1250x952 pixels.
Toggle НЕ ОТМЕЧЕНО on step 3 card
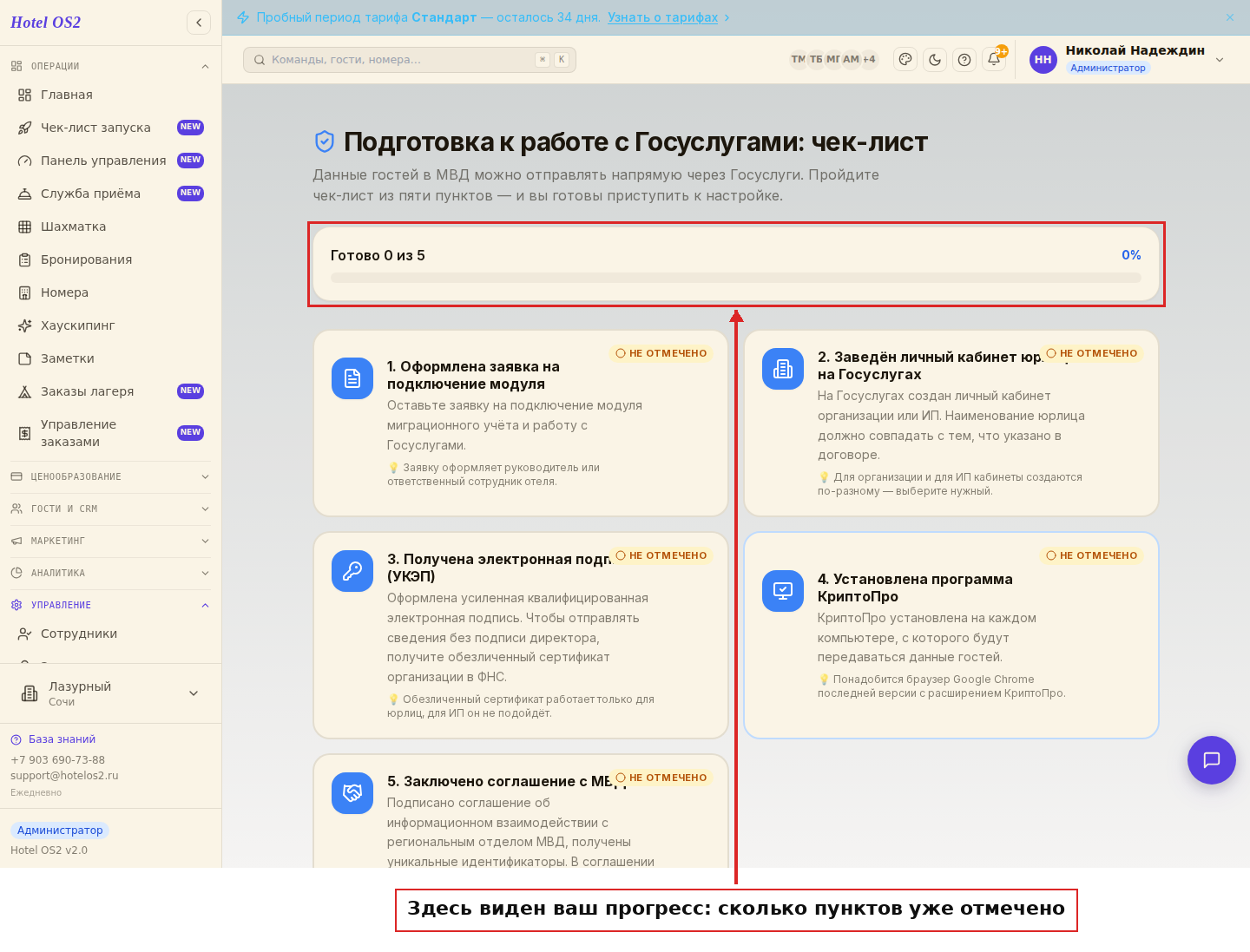[x=661, y=555]
